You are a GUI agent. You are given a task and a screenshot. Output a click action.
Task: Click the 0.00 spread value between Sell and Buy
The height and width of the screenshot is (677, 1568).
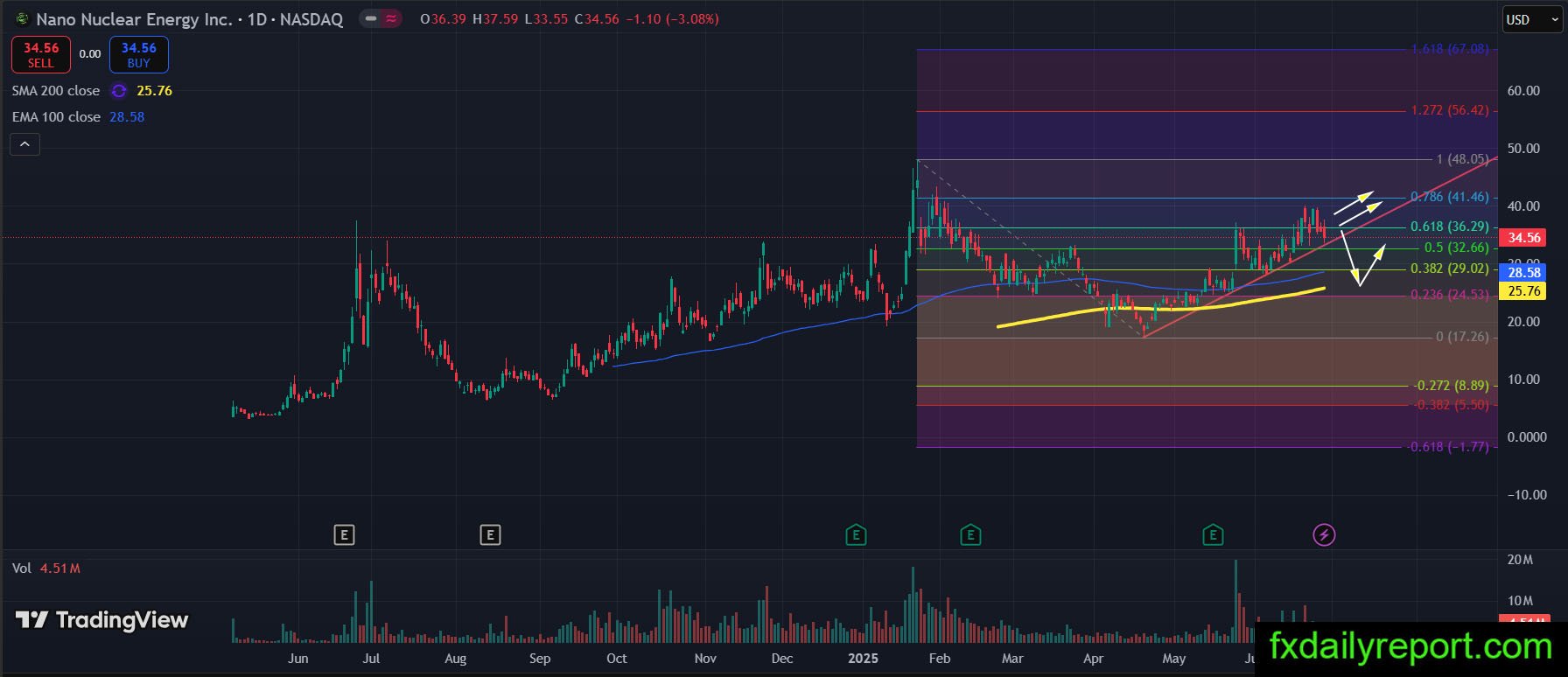point(90,54)
